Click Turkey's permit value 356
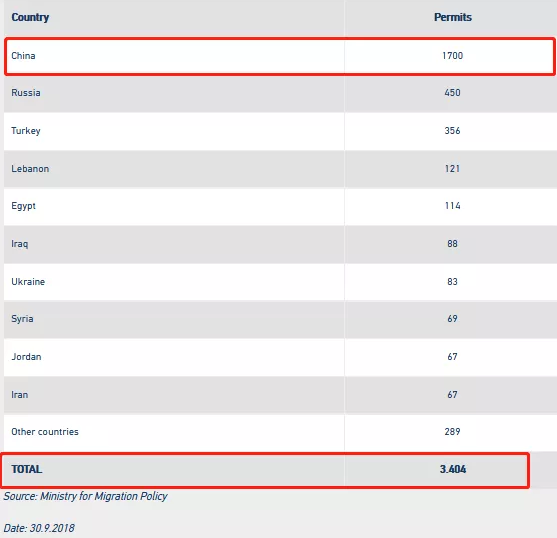Screen dimensions: 557x538 (453, 131)
